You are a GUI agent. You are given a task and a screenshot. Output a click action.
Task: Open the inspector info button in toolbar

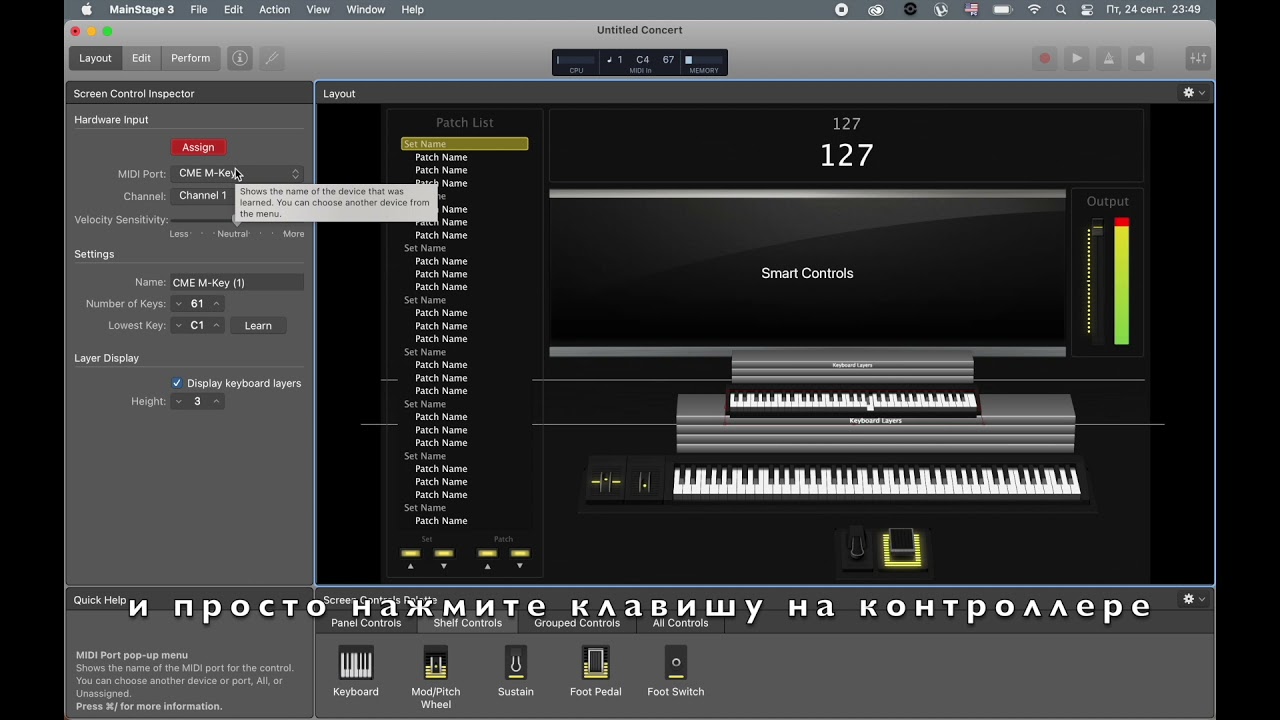click(240, 58)
